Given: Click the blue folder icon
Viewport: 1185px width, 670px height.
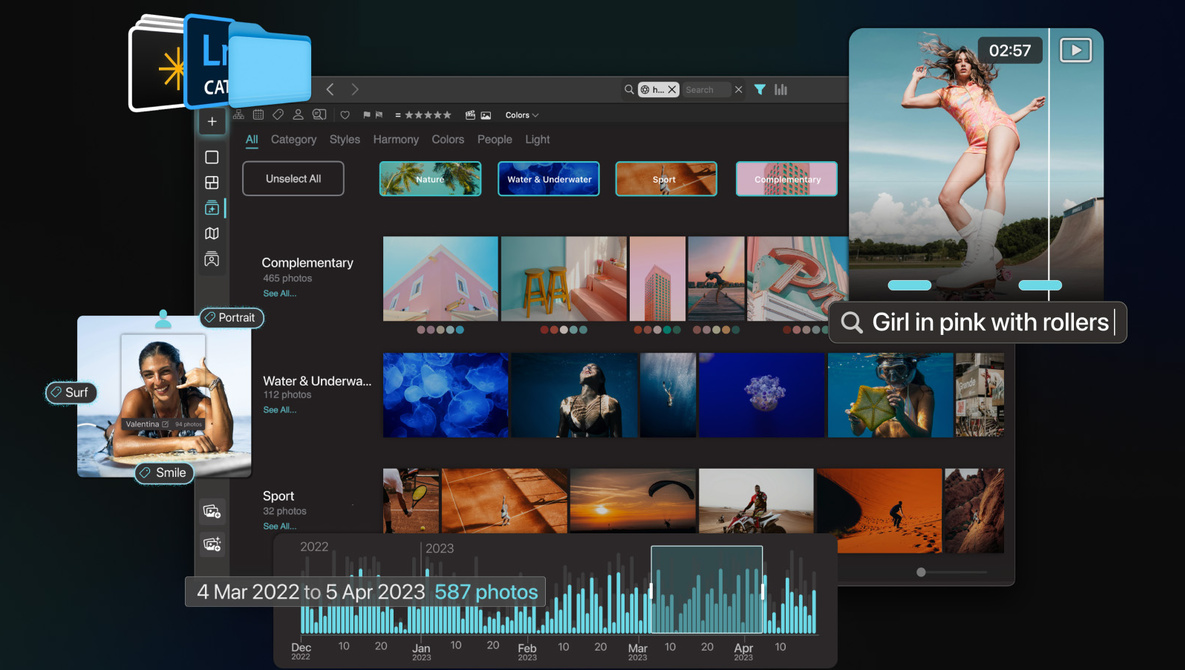Looking at the screenshot, I should [x=270, y=66].
